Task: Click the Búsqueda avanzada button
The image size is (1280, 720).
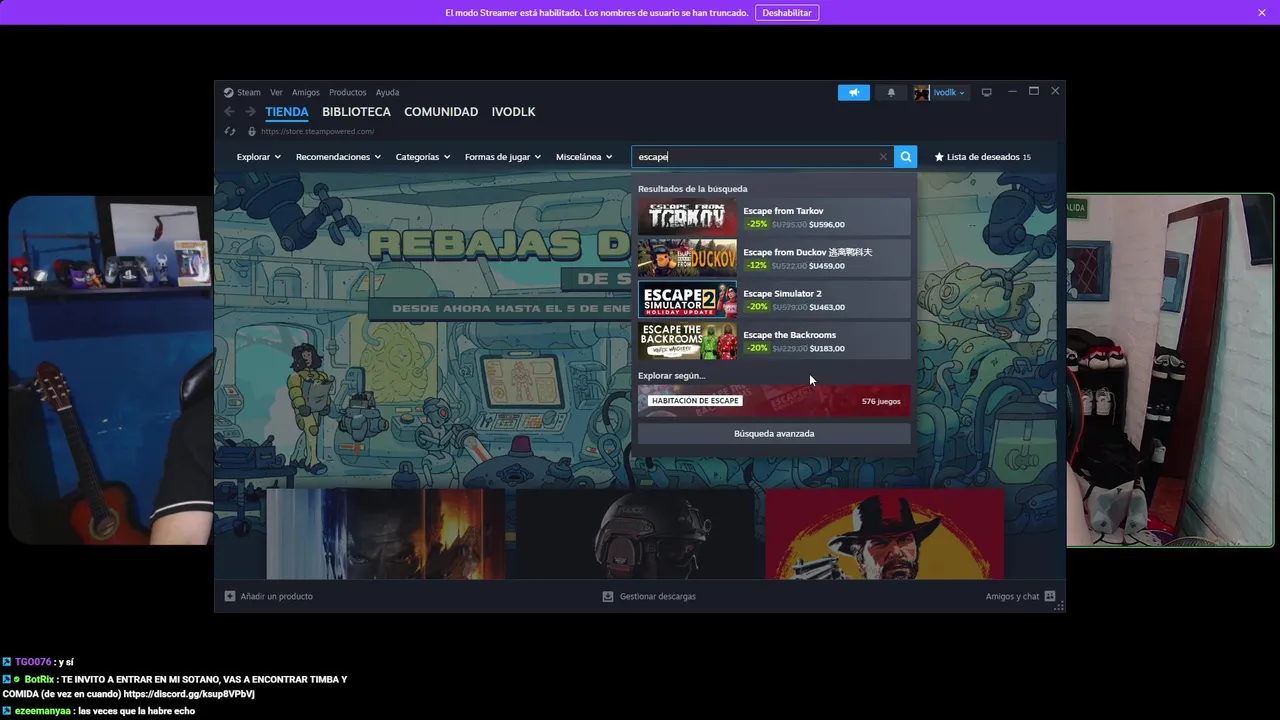Action: click(774, 434)
